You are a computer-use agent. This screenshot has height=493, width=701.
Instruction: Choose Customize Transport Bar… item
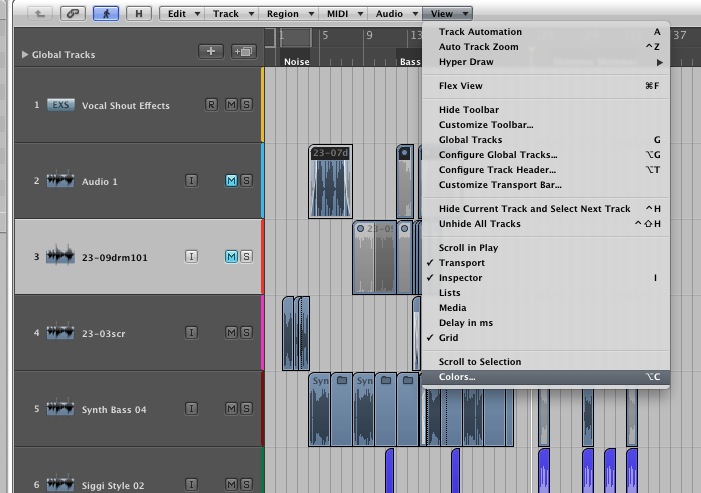[546, 185]
